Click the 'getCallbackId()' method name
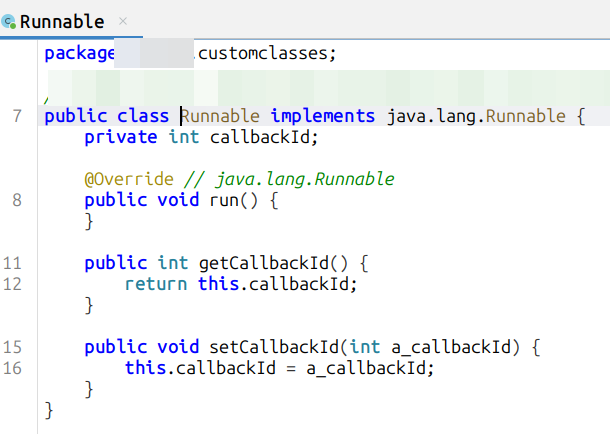The height and width of the screenshot is (434, 610). pyautogui.click(x=273, y=263)
